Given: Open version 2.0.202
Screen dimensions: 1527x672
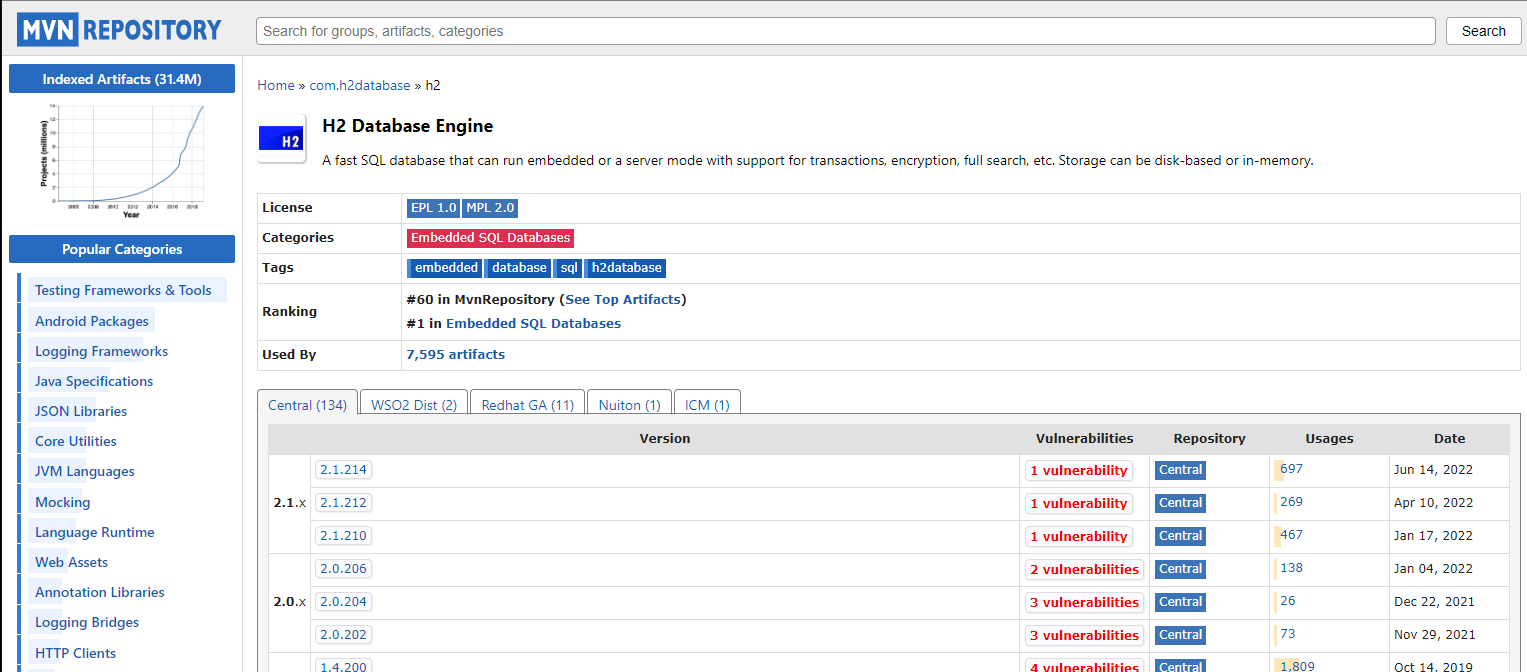Looking at the screenshot, I should 343,634.
